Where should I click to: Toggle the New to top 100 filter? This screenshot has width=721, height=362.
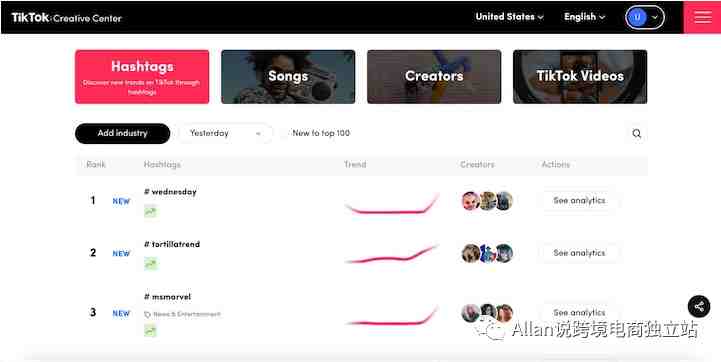(321, 133)
